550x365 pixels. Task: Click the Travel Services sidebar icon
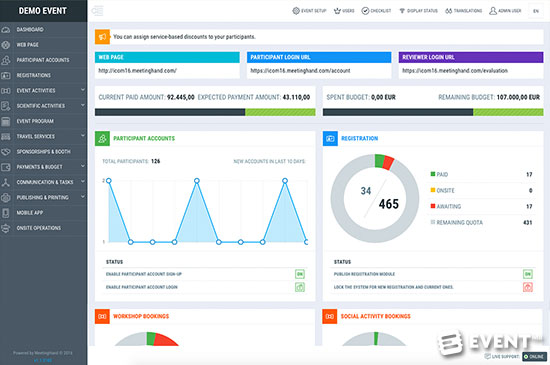6,136
